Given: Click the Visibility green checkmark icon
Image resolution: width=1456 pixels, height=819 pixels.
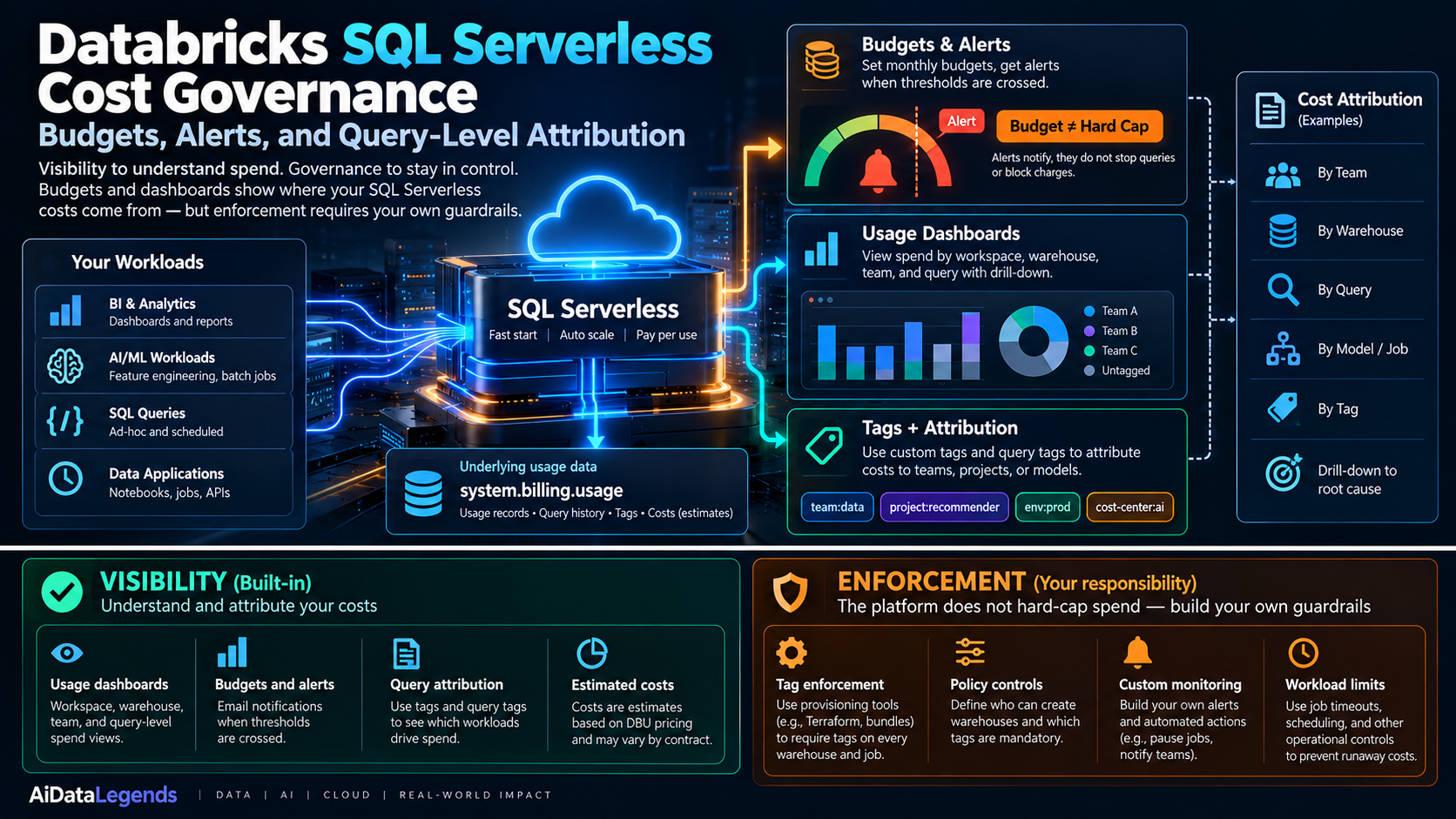Looking at the screenshot, I should coord(62,592).
